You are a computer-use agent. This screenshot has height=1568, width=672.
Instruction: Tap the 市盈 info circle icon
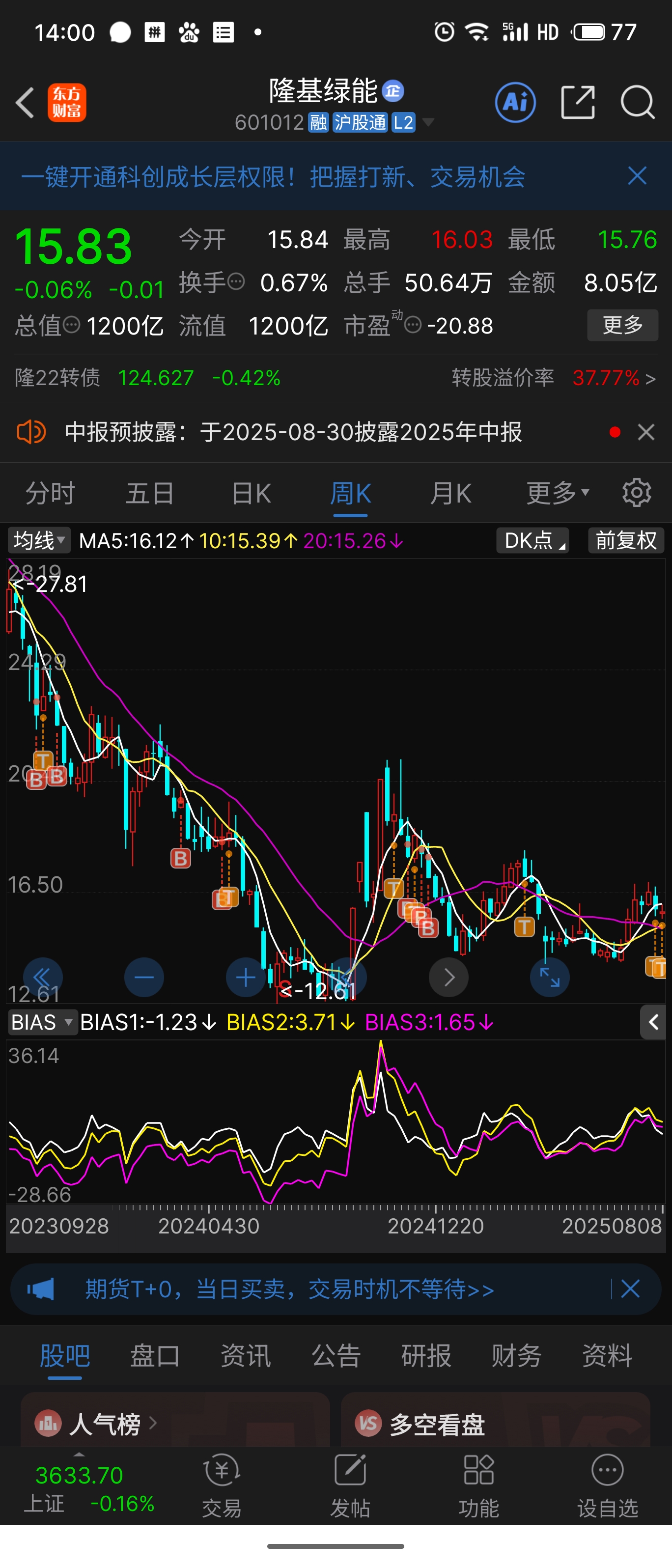(413, 324)
